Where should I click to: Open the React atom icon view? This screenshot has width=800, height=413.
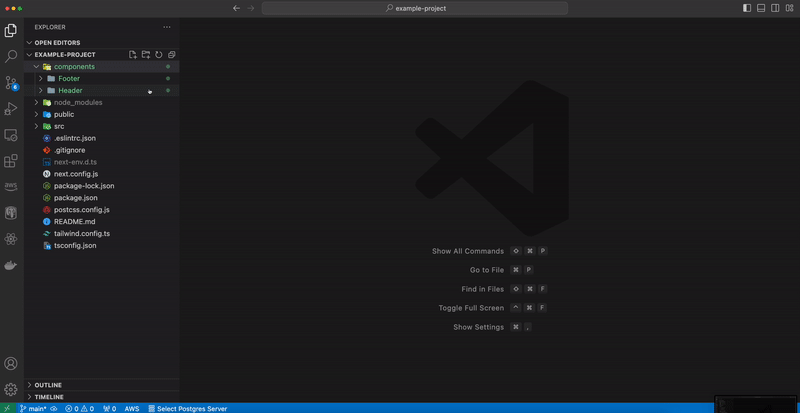11,239
